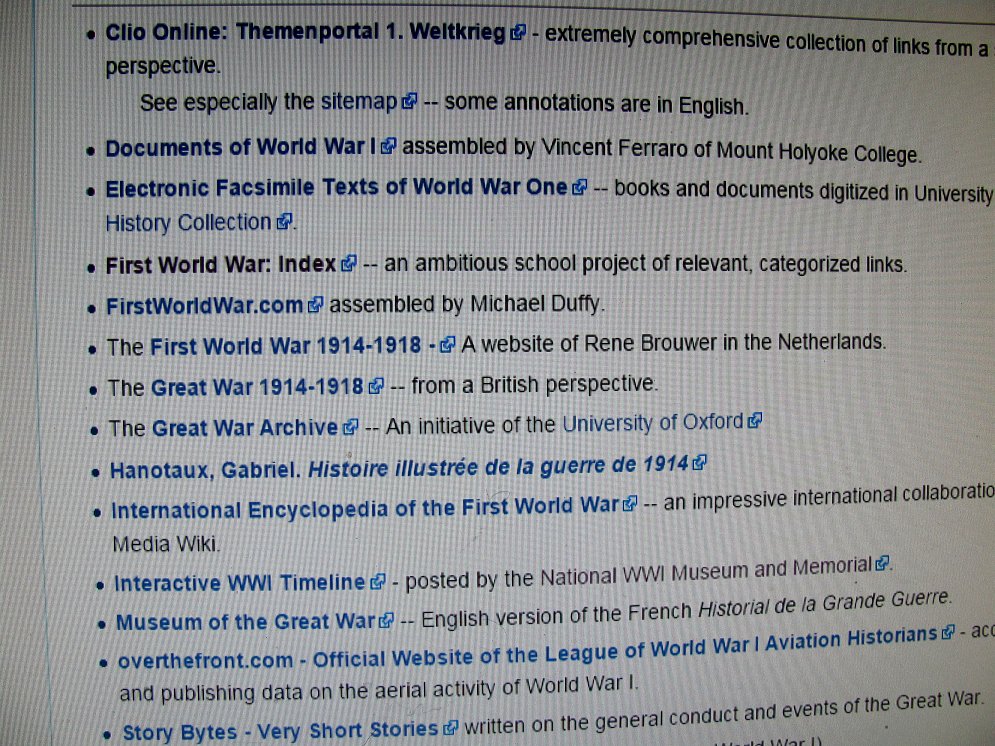Click text 'and publishing data on the aerial activity'

coord(320,690)
